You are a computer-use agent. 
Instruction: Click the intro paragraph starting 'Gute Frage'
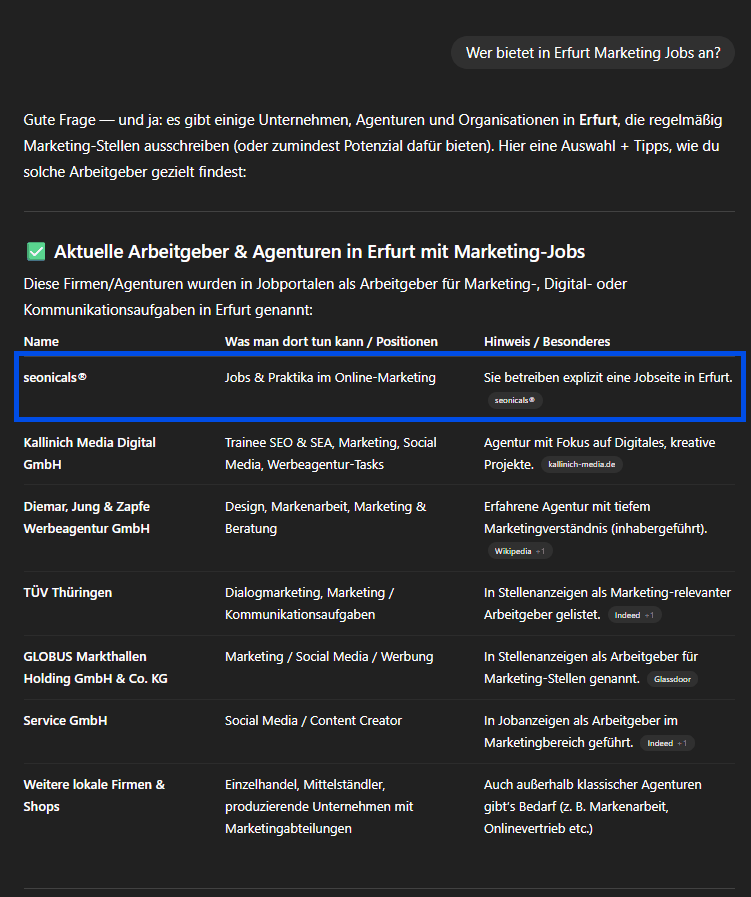coord(373,146)
